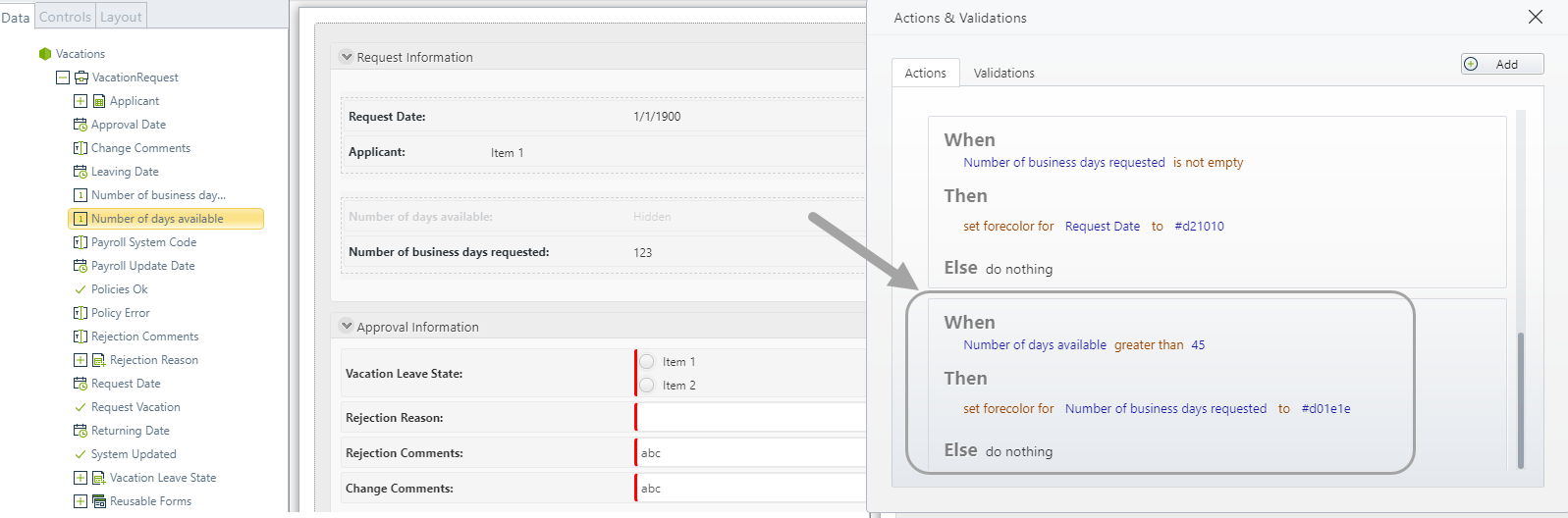Viewport: 1568px width, 518px height.
Task: Click the Number of business days icon
Action: click(x=81, y=195)
